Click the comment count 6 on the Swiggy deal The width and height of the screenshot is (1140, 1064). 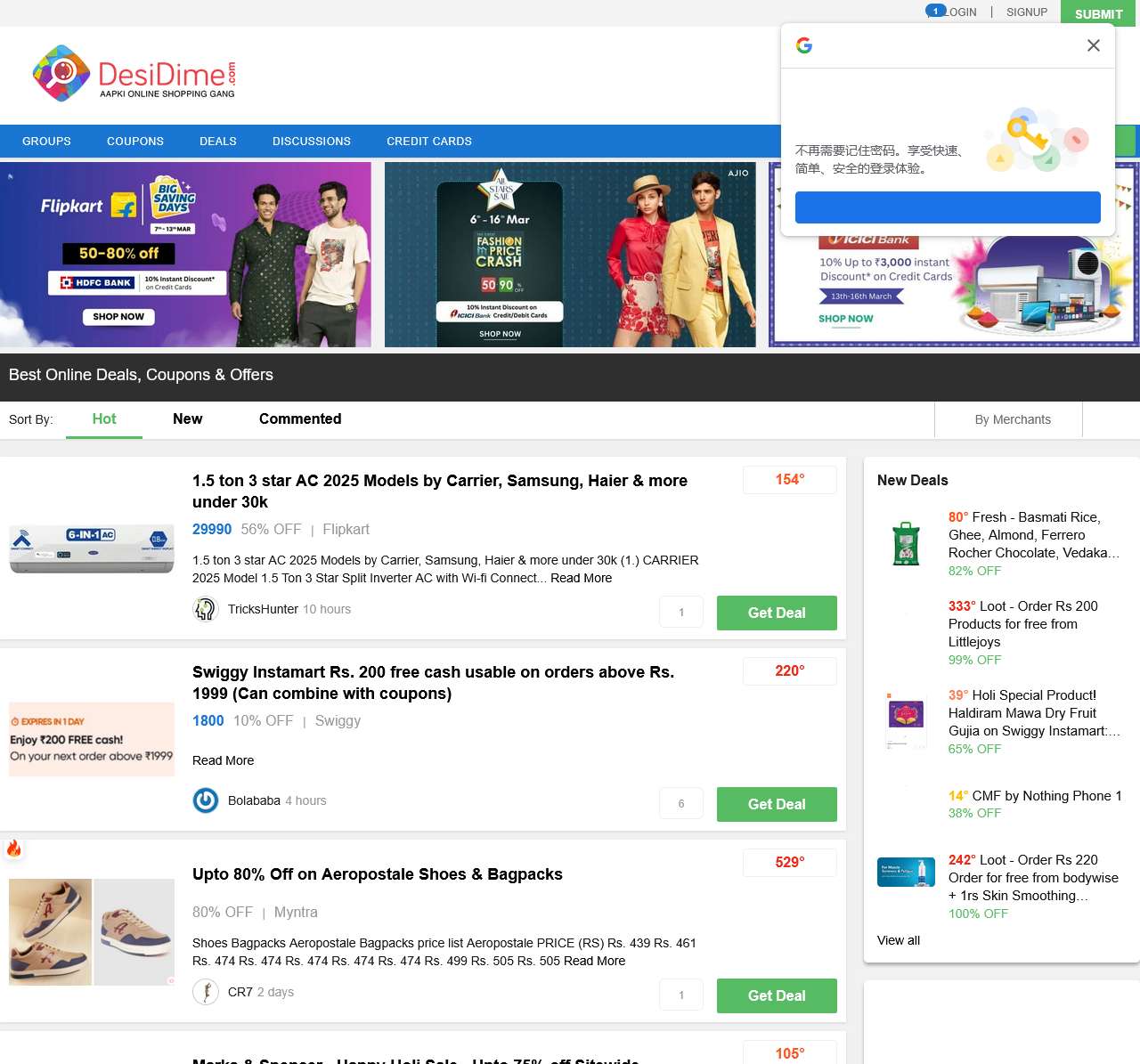[x=681, y=804]
